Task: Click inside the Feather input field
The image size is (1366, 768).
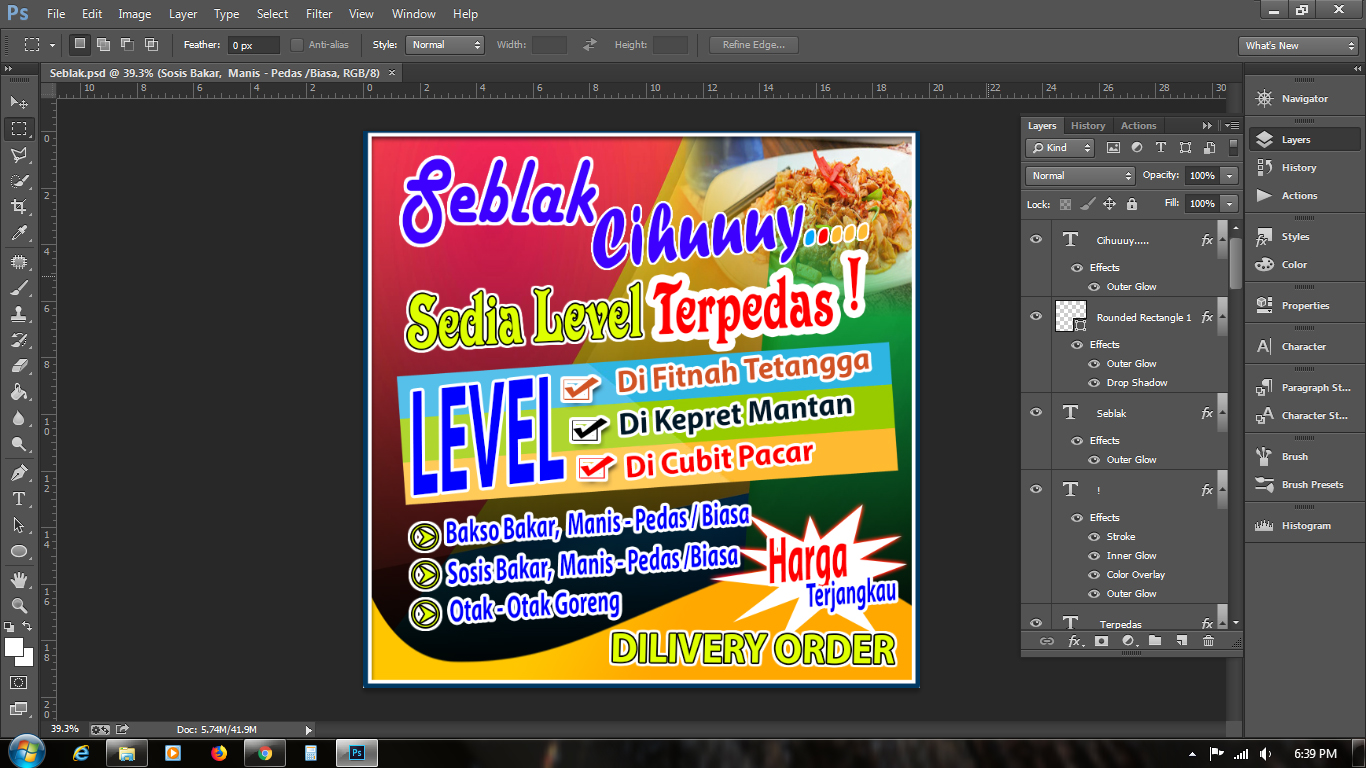Action: pyautogui.click(x=250, y=44)
